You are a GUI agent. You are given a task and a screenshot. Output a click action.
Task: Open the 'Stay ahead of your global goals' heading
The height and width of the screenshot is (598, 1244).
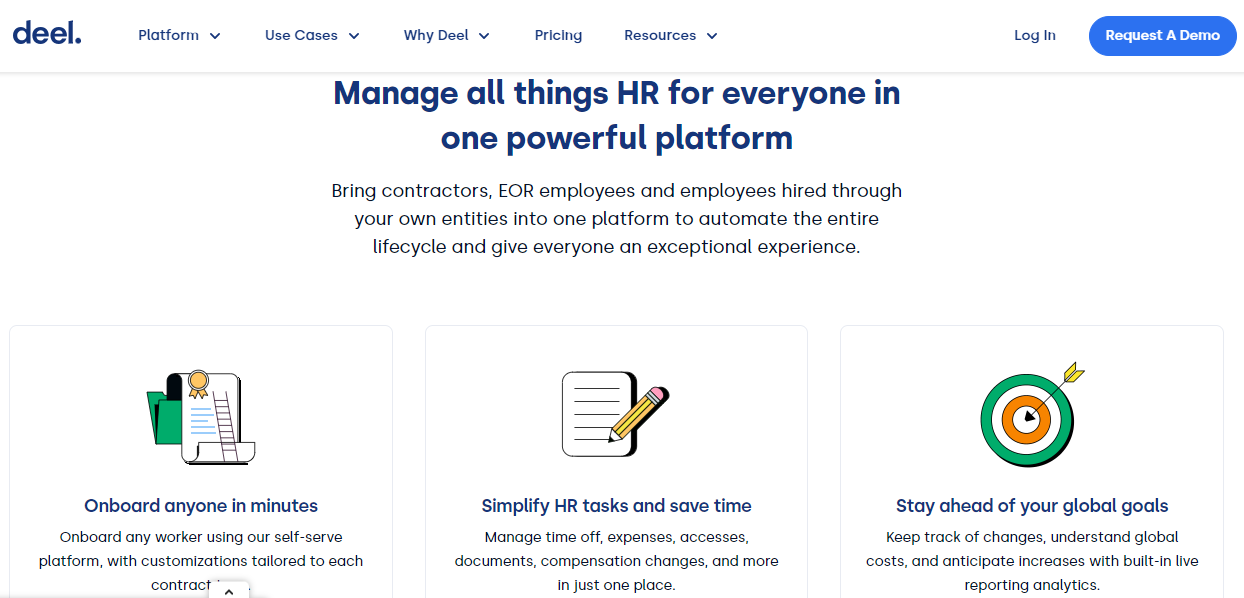[1032, 505]
